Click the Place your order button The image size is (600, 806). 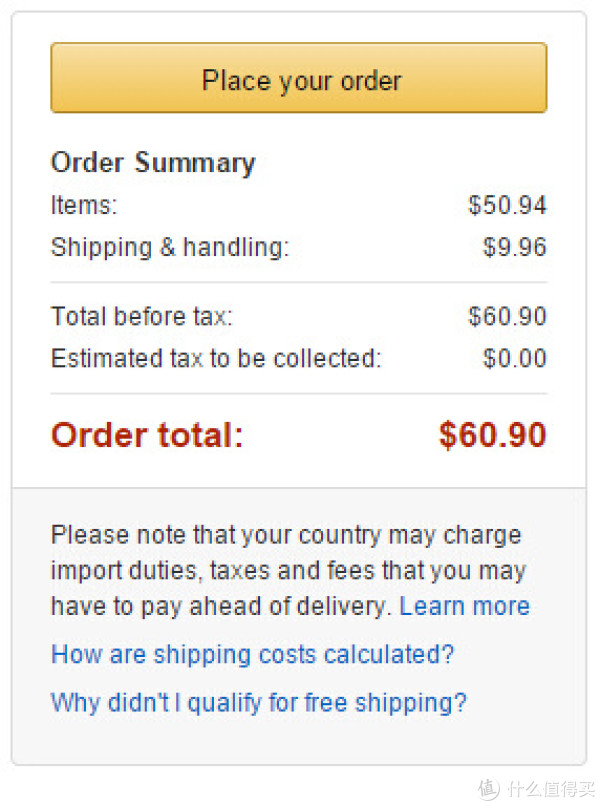(x=299, y=78)
